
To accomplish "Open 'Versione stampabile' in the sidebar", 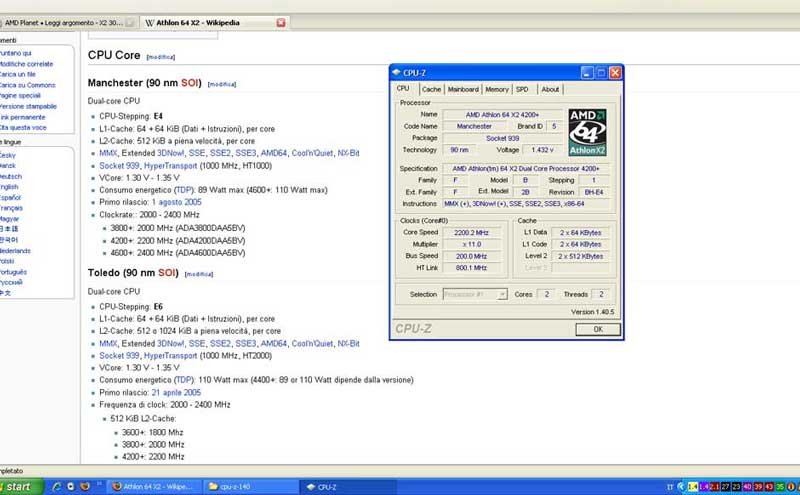I will coord(28,107).
